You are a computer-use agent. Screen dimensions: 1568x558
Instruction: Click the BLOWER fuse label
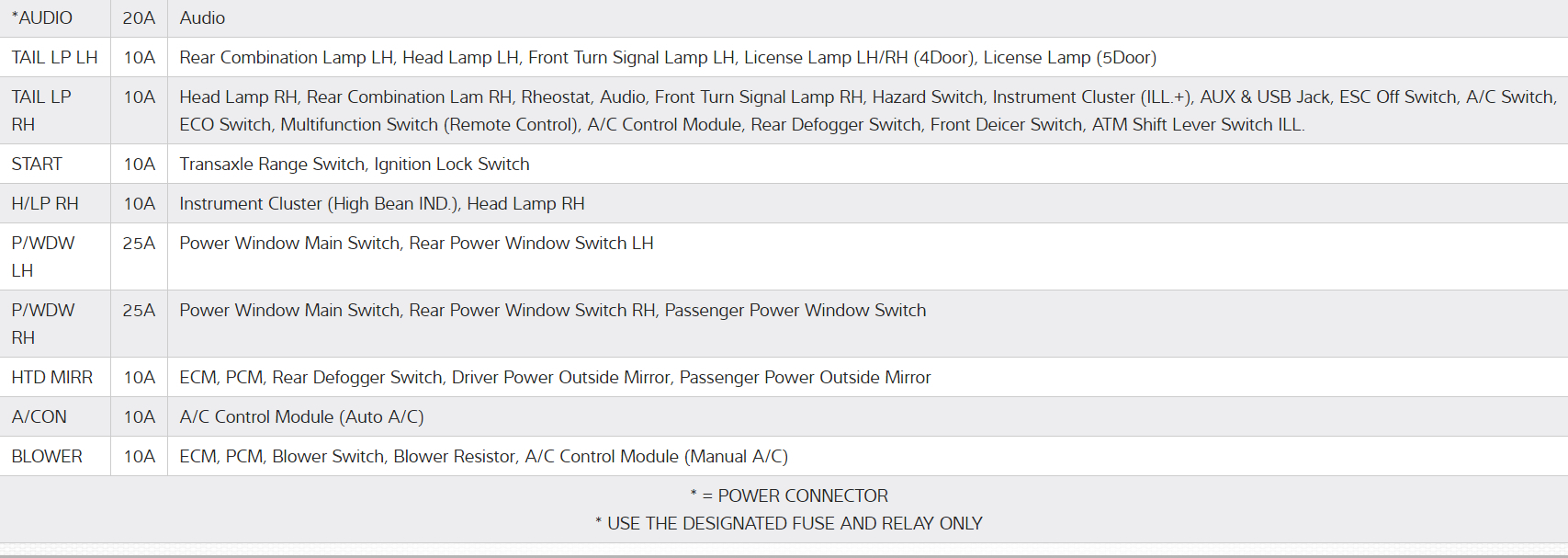pyautogui.click(x=47, y=456)
